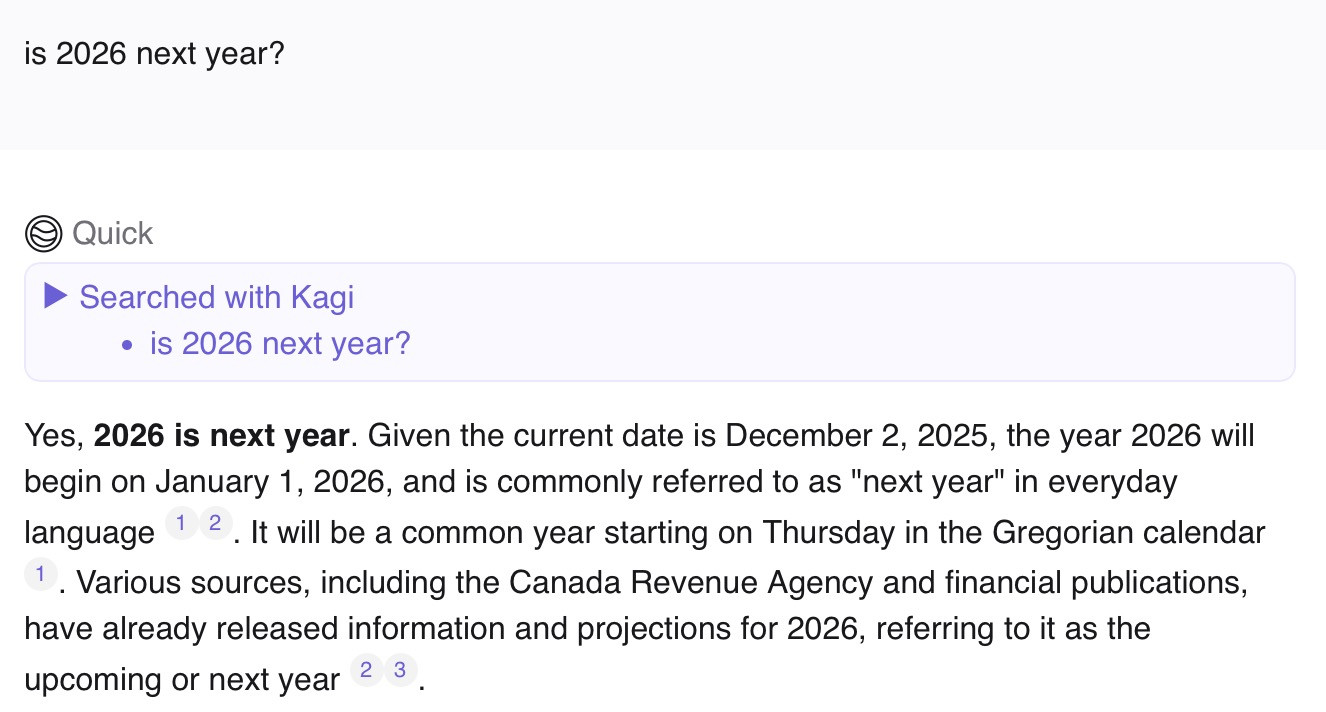Image resolution: width=1326 pixels, height=712 pixels.
Task: Open citation 1 after "everyday language"
Action: 181,523
